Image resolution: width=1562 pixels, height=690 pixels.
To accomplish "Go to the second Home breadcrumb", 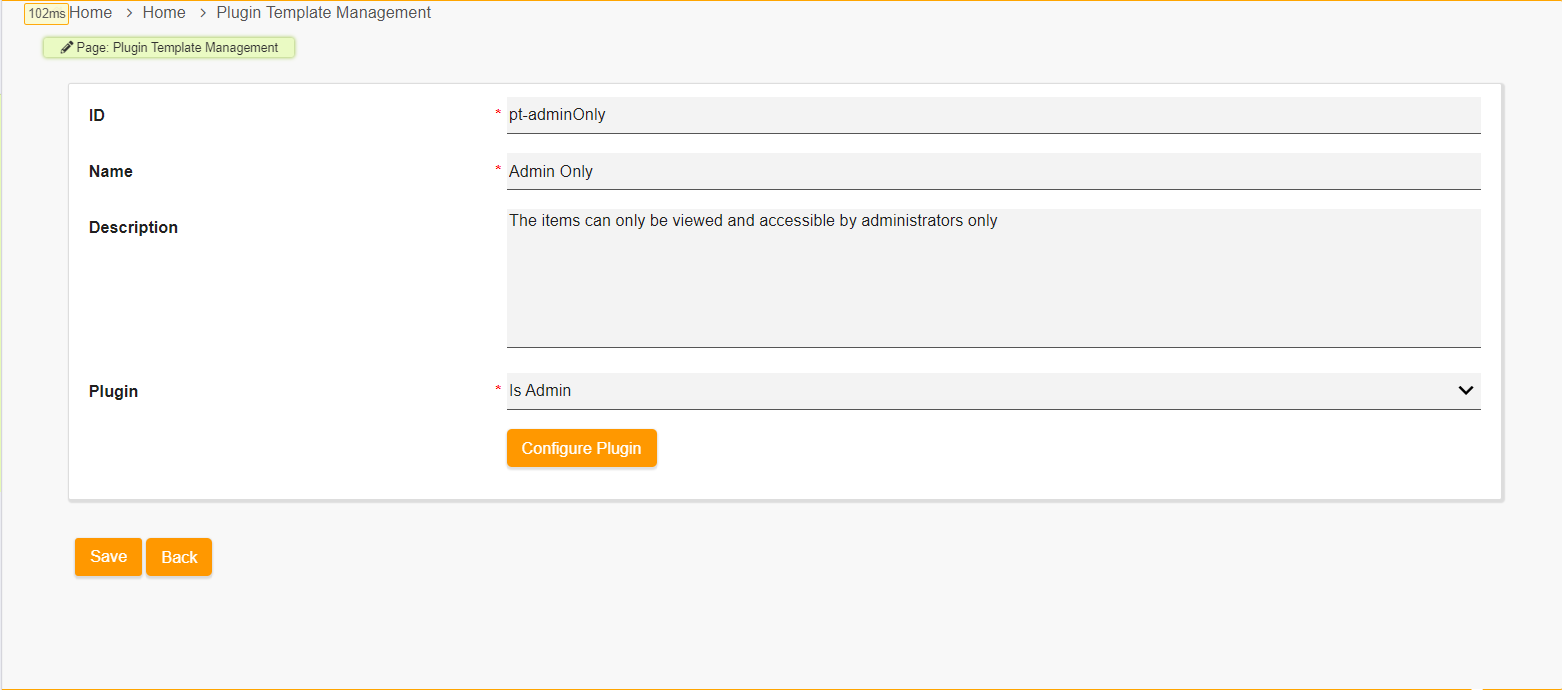I will click(164, 13).
